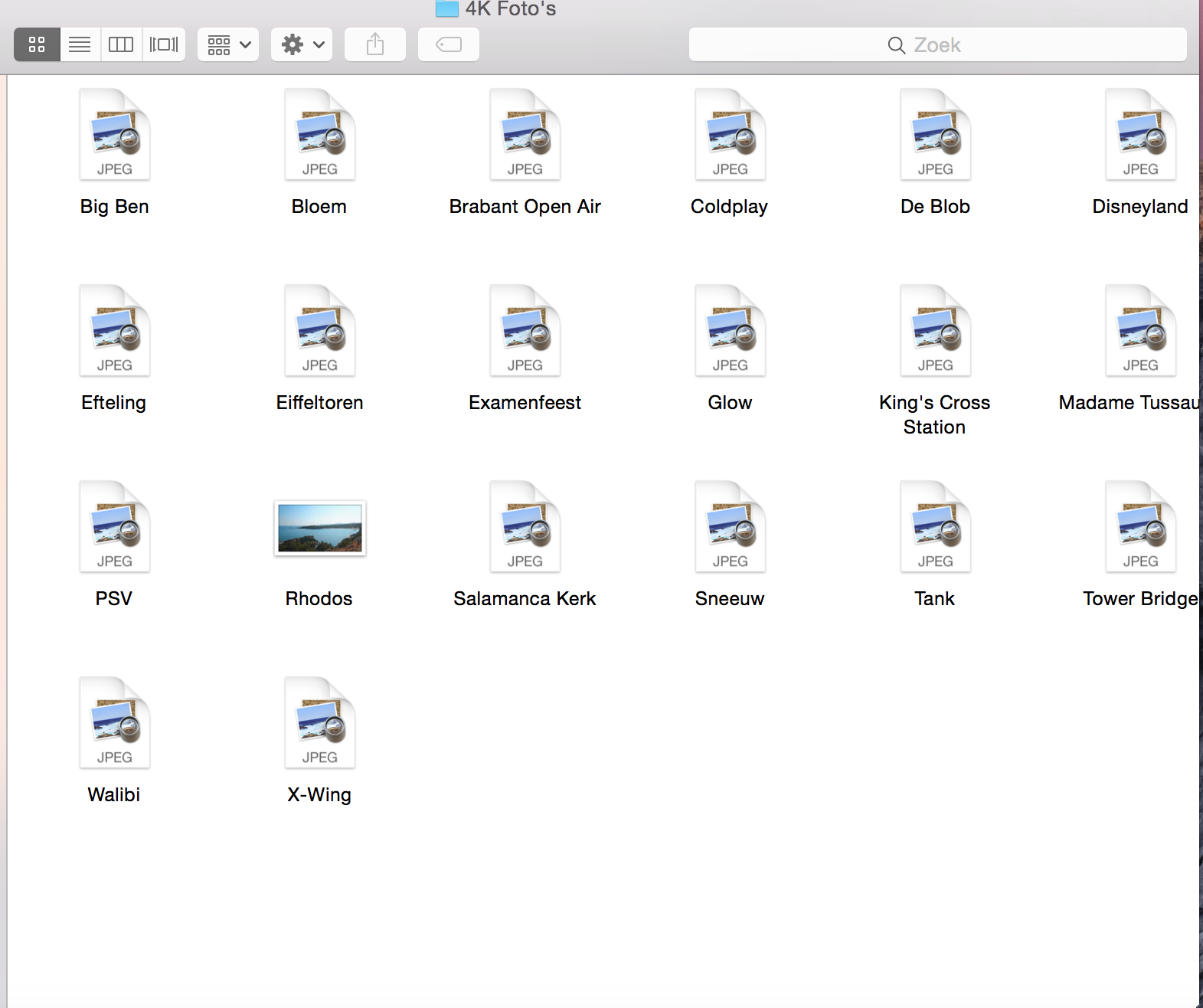Screen dimensions: 1203x1008
Task: Click the file name text "Salamanca Kerk"
Action: point(525,599)
